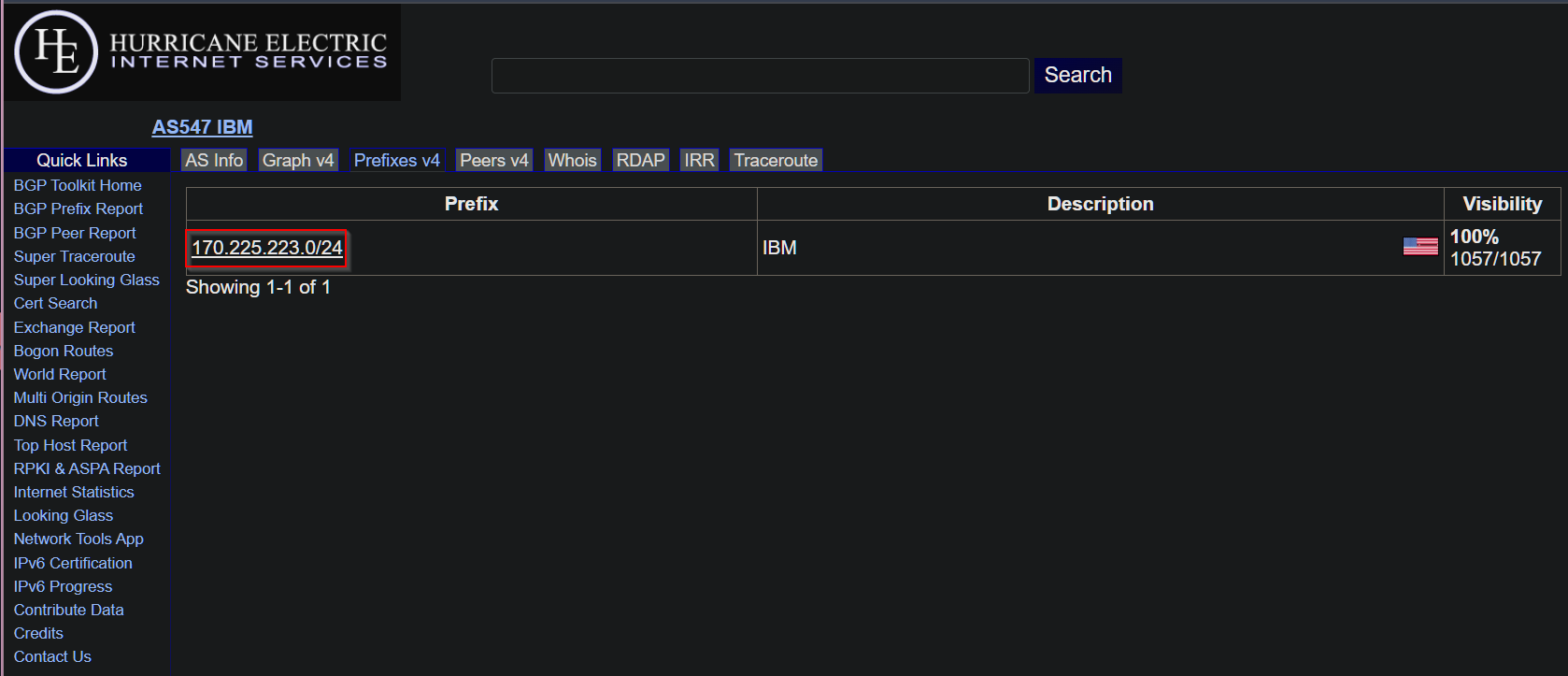1568x676 pixels.
Task: Click the United States flag icon
Action: click(1420, 246)
